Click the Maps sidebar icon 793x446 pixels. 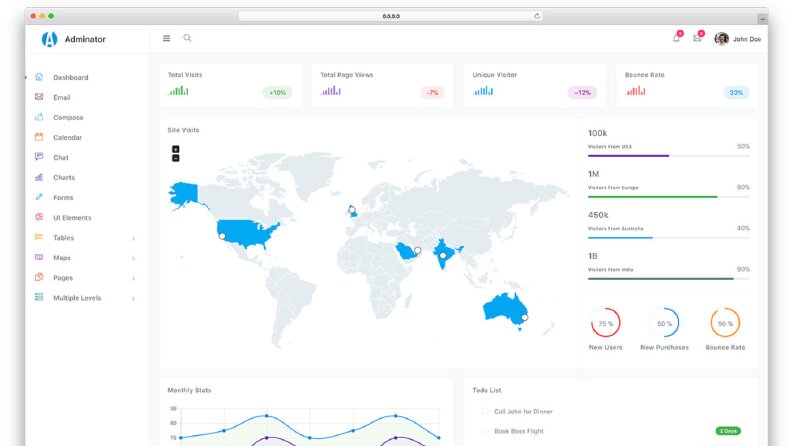[x=39, y=257]
